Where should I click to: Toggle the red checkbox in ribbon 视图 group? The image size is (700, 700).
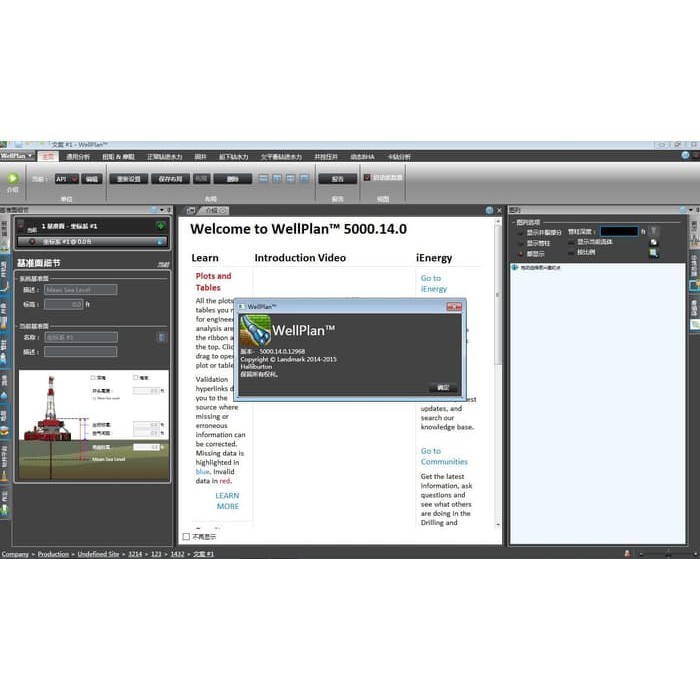pyautogui.click(x=367, y=178)
